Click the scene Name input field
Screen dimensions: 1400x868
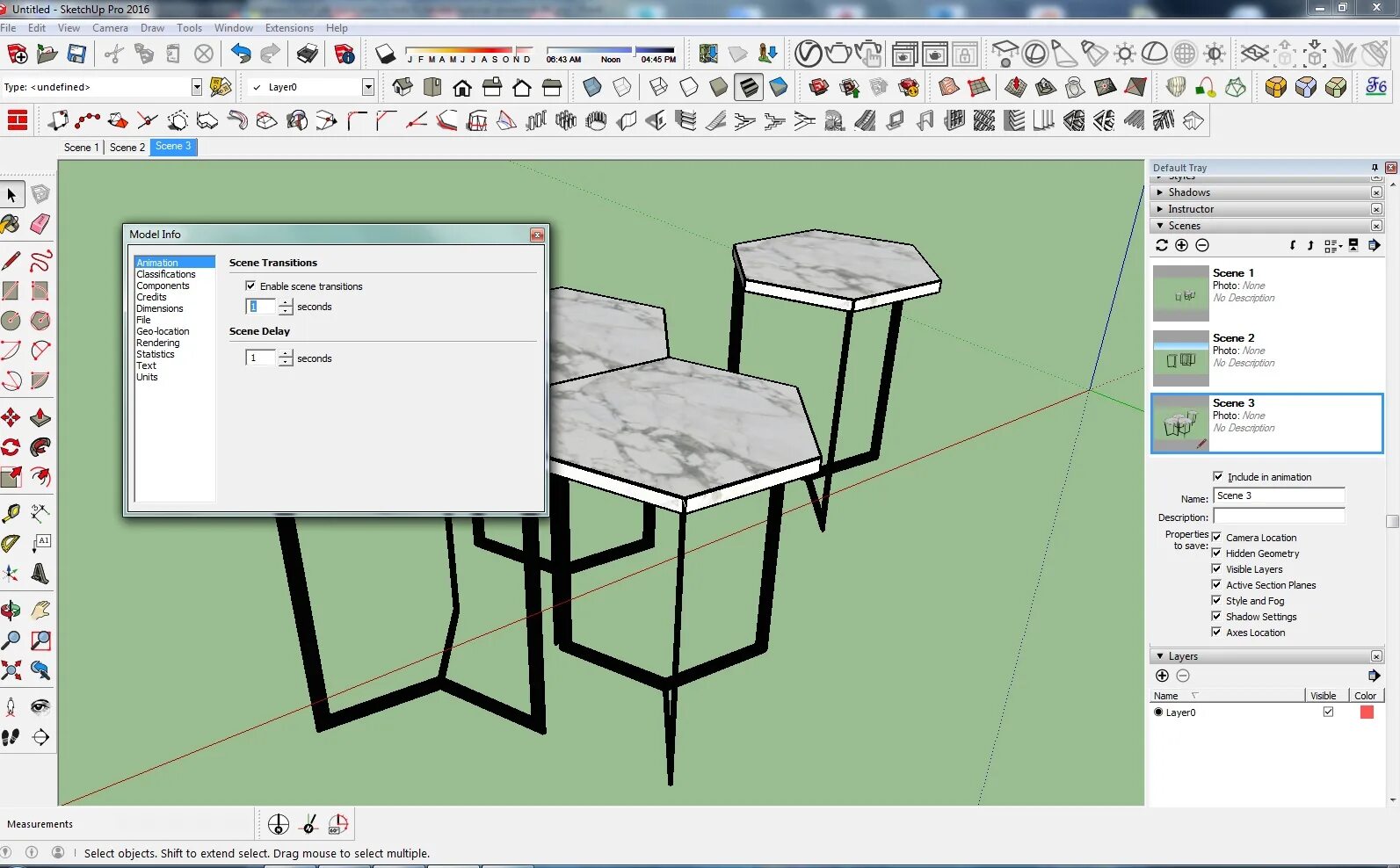[x=1279, y=495]
